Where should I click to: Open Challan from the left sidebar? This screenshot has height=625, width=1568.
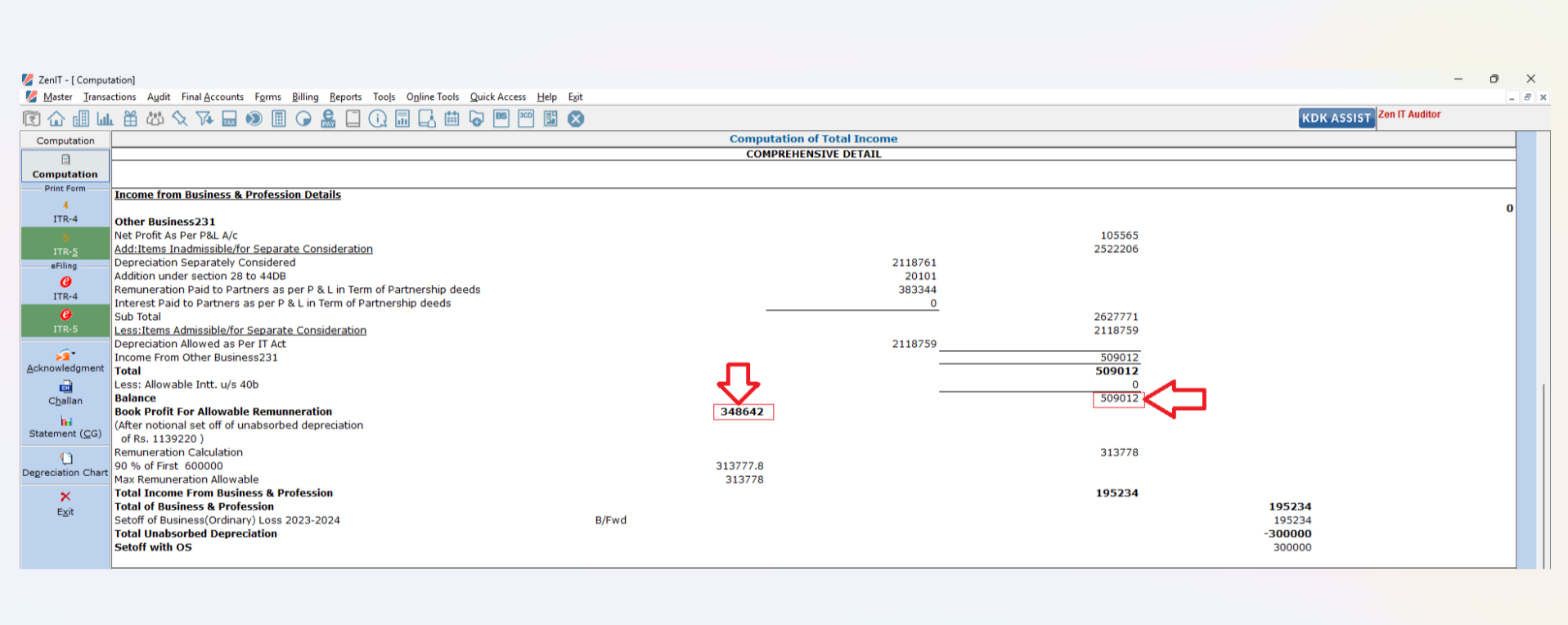(x=65, y=393)
